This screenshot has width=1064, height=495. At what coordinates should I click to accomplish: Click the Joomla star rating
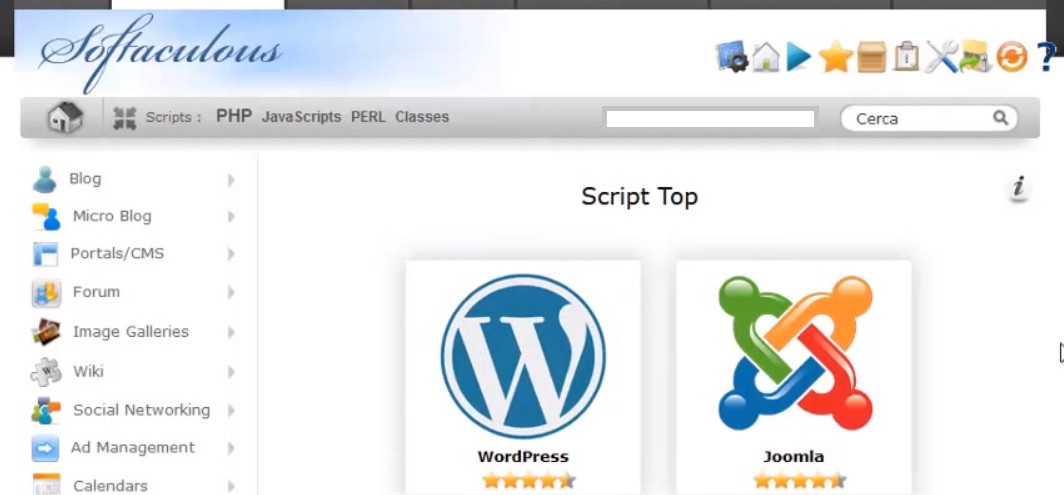pos(800,481)
